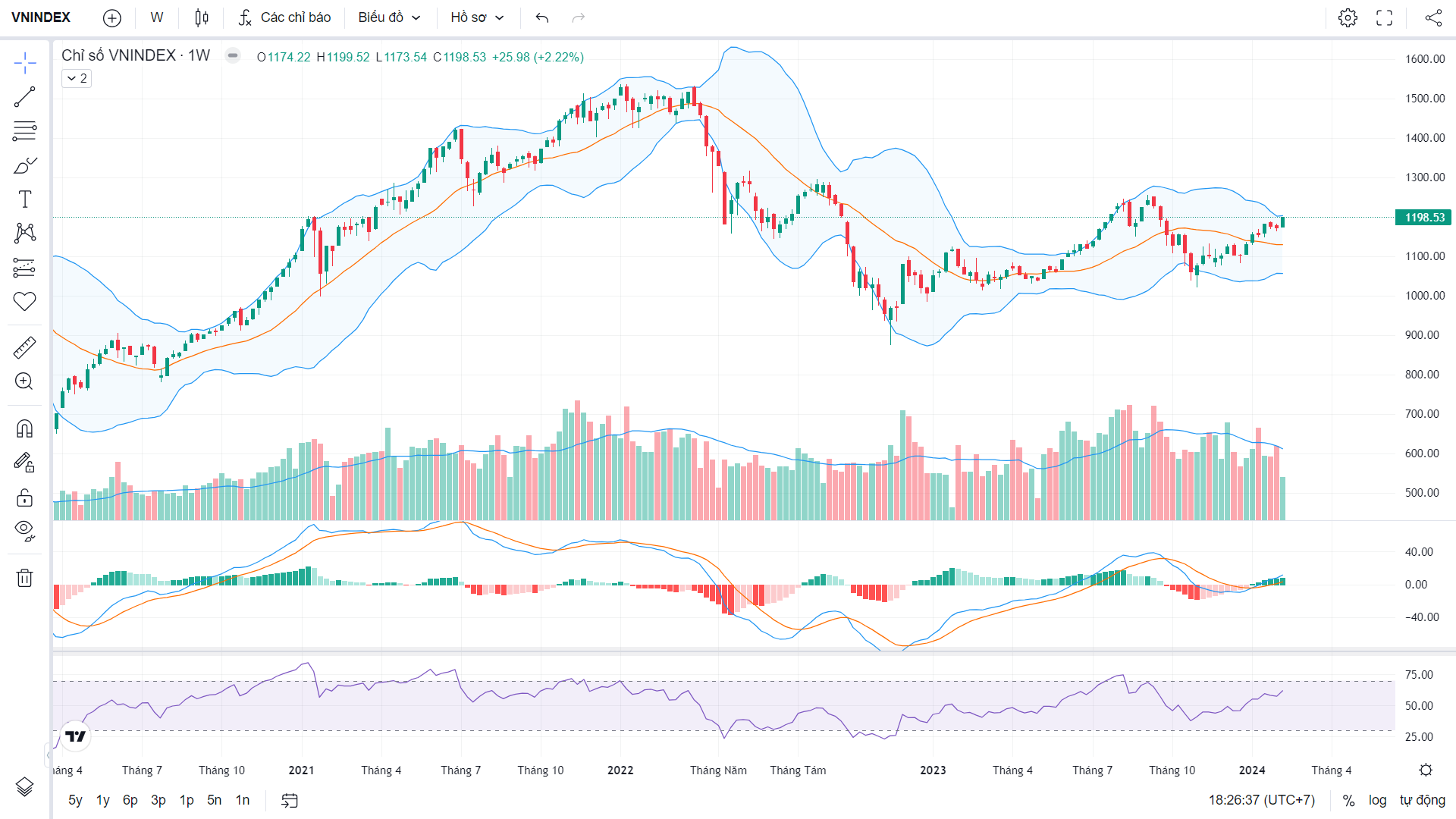Open price scale settings gear
The width and height of the screenshot is (1456, 819).
1426,770
